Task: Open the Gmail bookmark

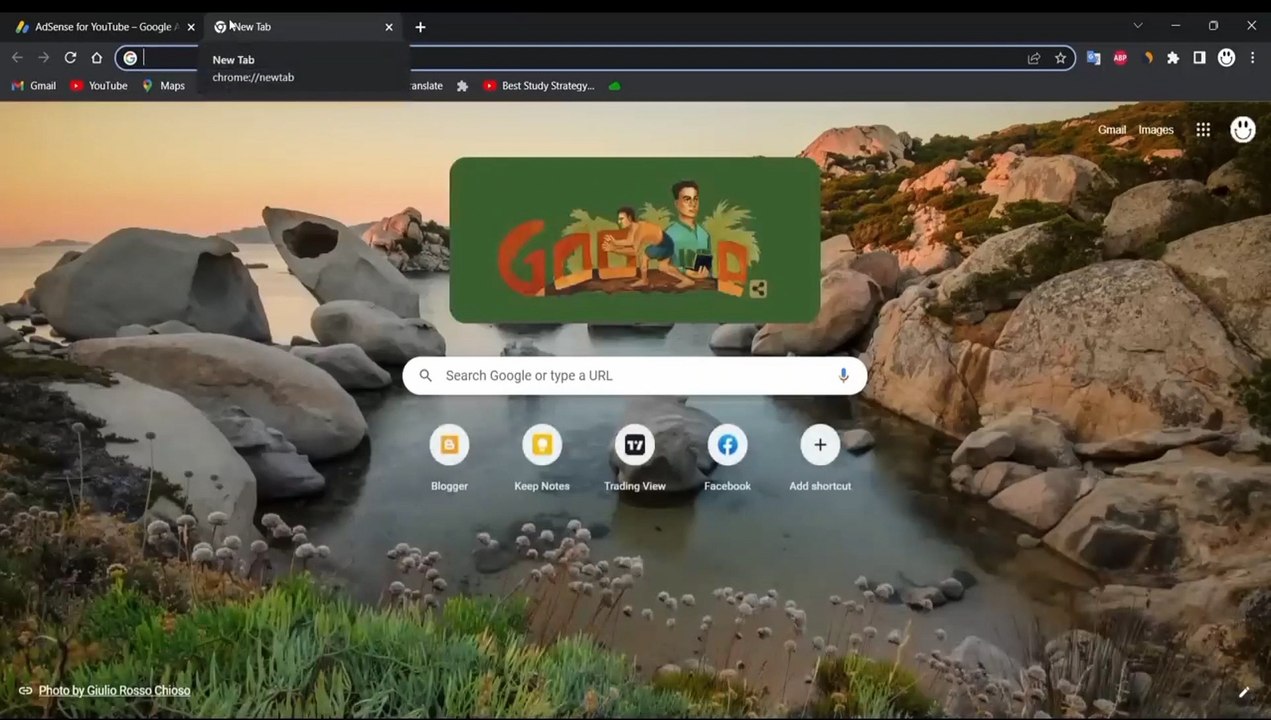Action: 33,86
